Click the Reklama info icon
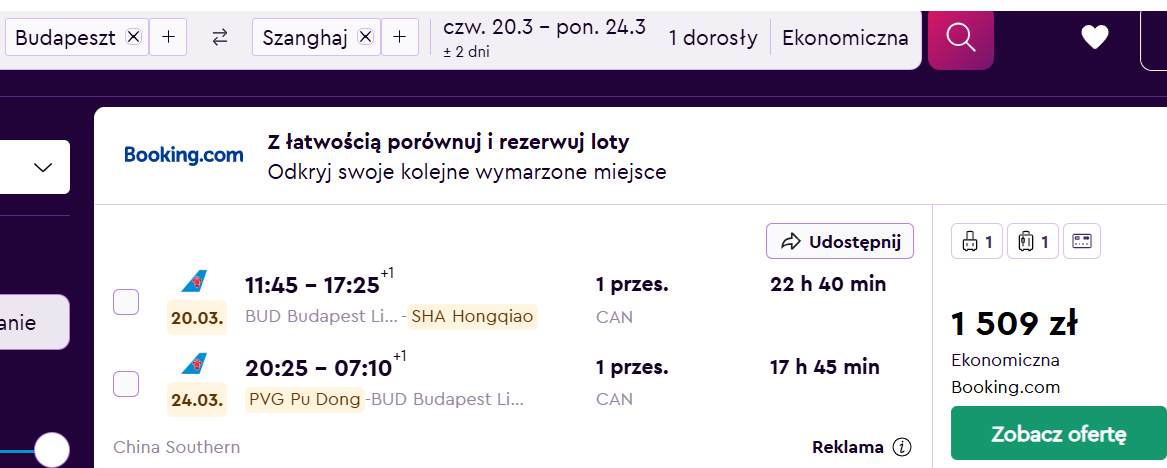 coord(902,447)
